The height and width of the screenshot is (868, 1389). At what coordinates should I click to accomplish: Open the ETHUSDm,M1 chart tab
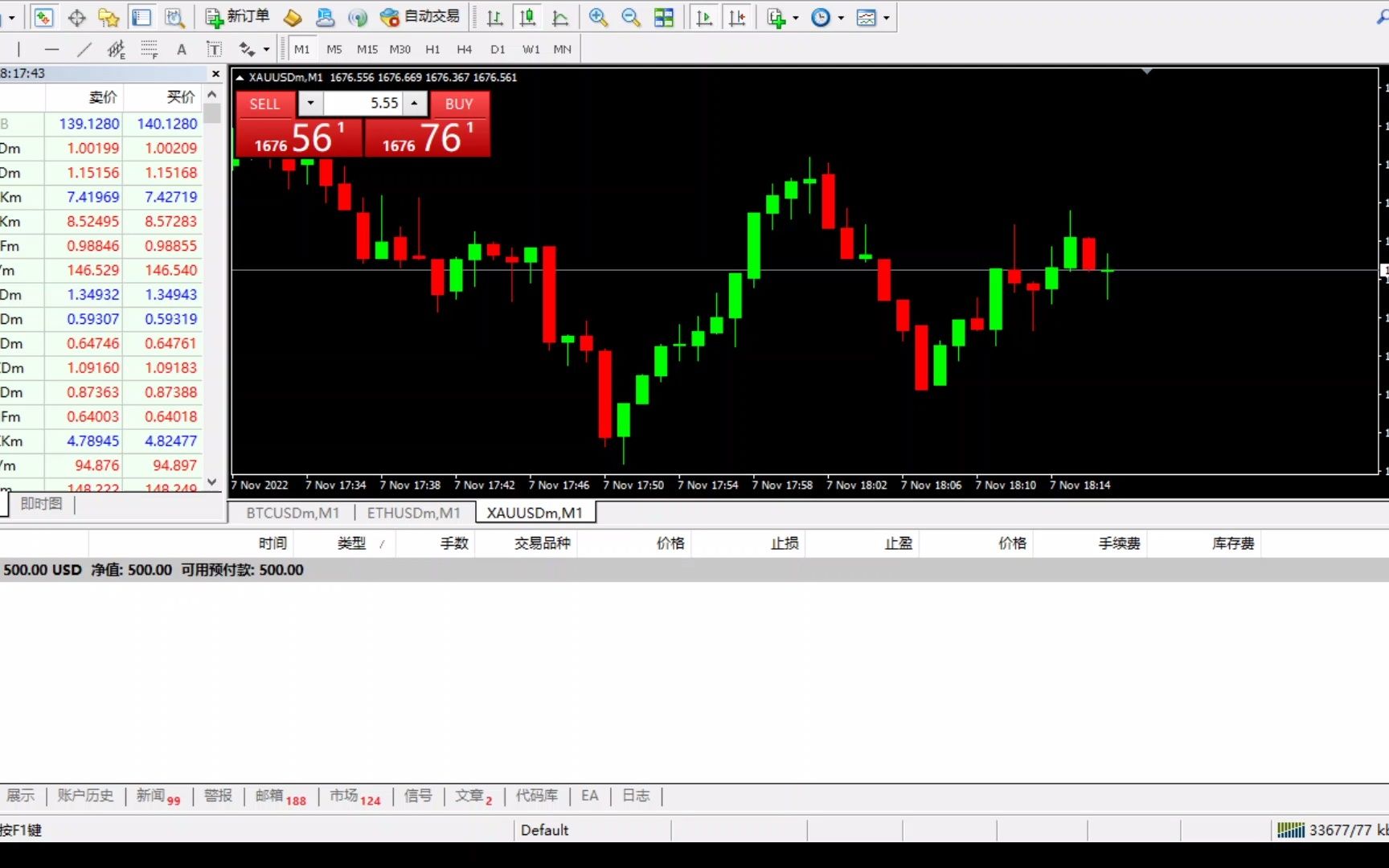click(x=414, y=513)
